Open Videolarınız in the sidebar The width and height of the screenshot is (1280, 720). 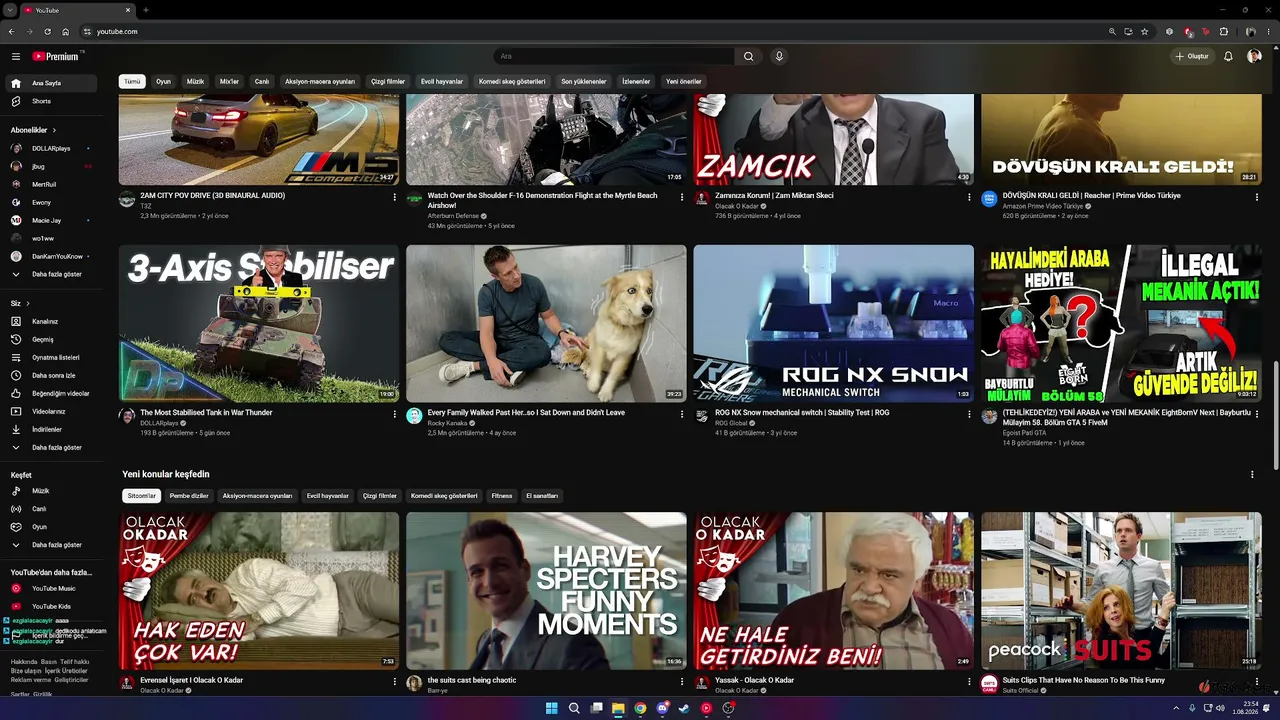pyautogui.click(x=50, y=411)
